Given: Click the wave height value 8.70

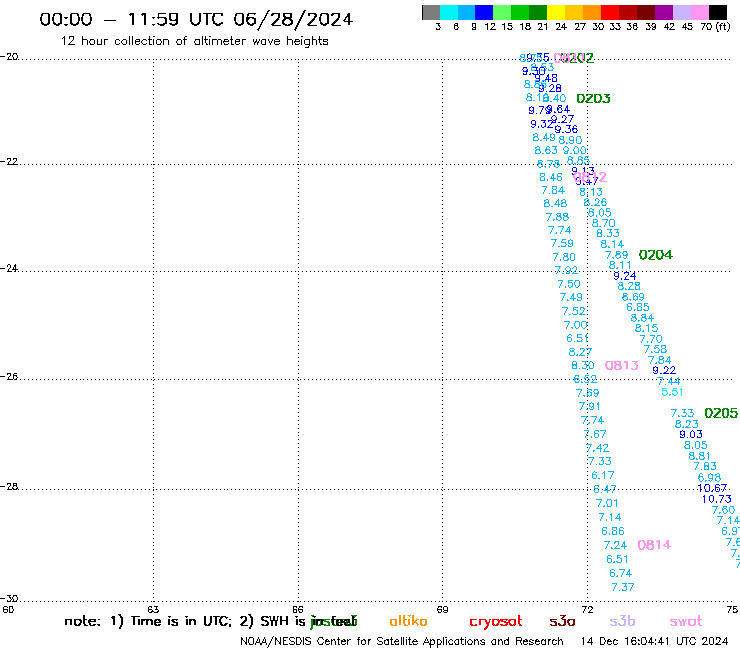Looking at the screenshot, I should click(x=604, y=223).
